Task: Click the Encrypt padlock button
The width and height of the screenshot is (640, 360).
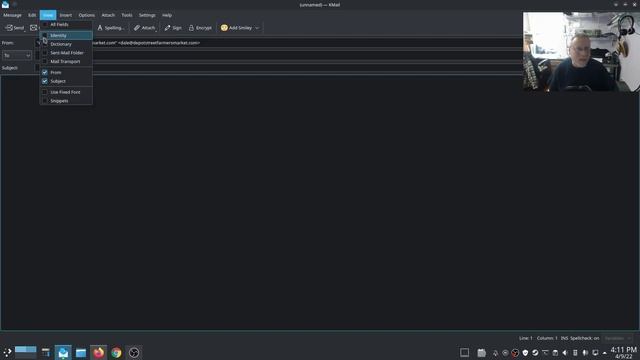Action: coord(200,28)
